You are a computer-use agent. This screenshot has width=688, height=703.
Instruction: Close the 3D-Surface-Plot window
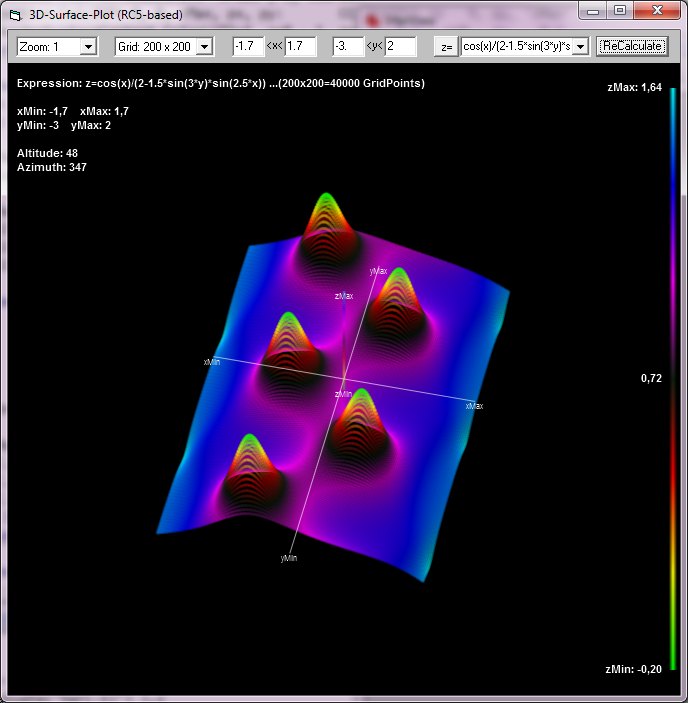coord(656,10)
